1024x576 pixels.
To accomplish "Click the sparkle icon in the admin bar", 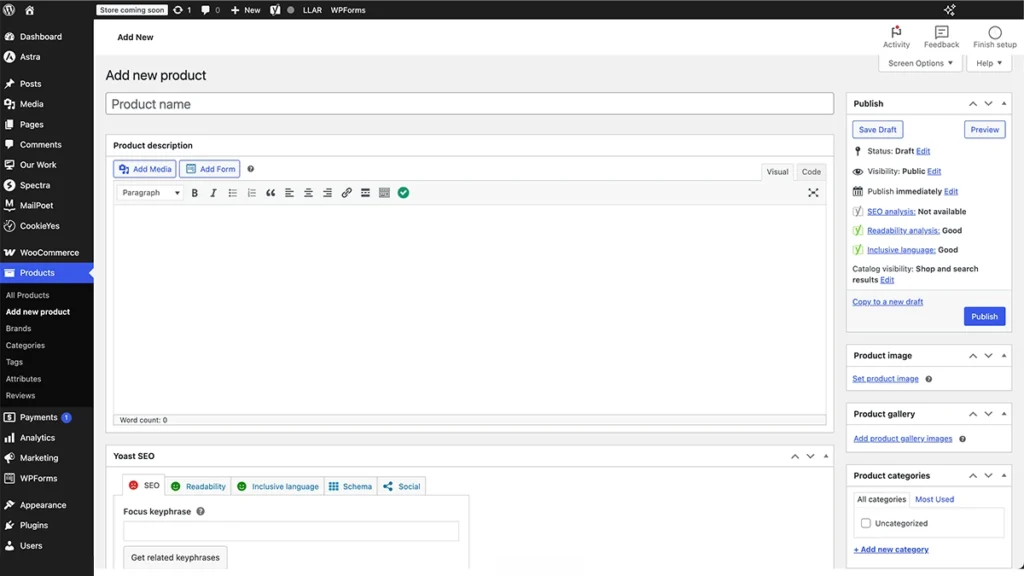I will [950, 10].
